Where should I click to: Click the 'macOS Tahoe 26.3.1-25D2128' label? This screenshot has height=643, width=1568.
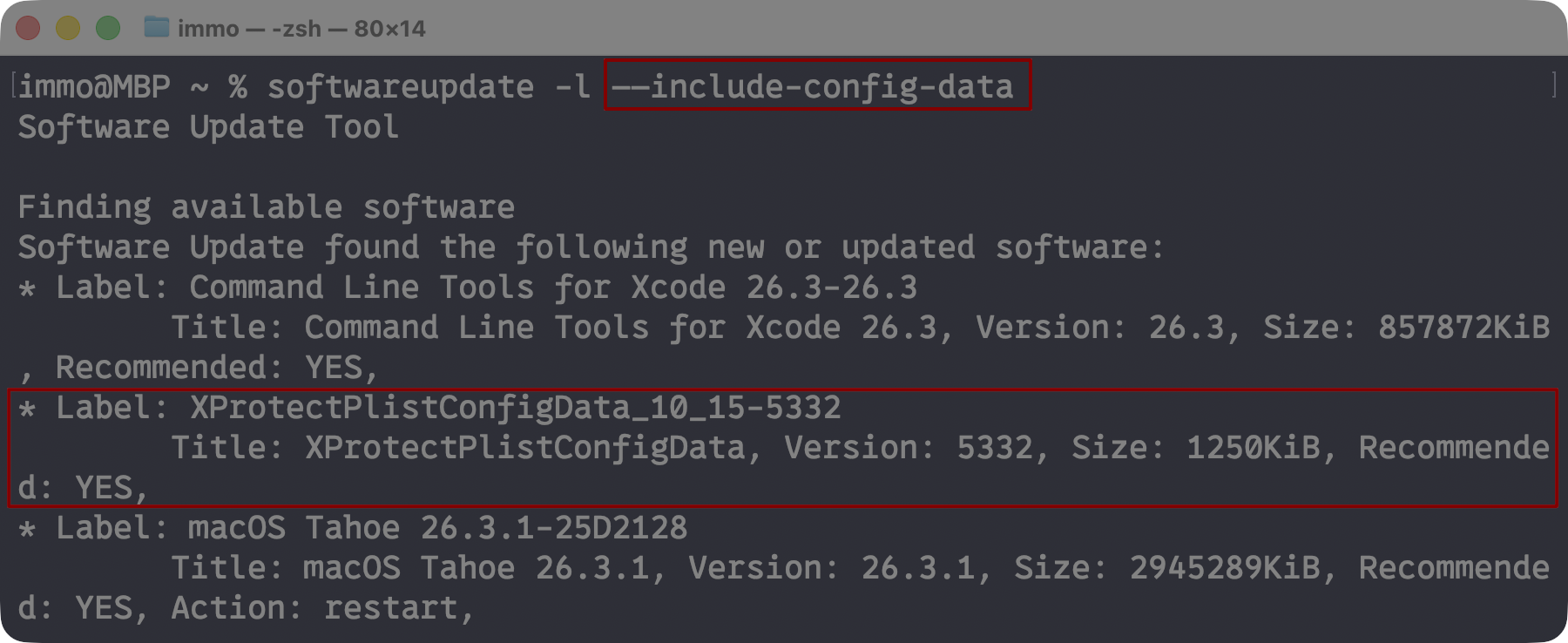(x=437, y=528)
